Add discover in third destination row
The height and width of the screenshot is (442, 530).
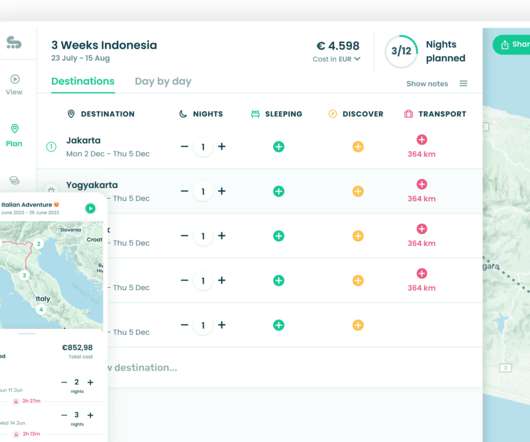coord(358,236)
